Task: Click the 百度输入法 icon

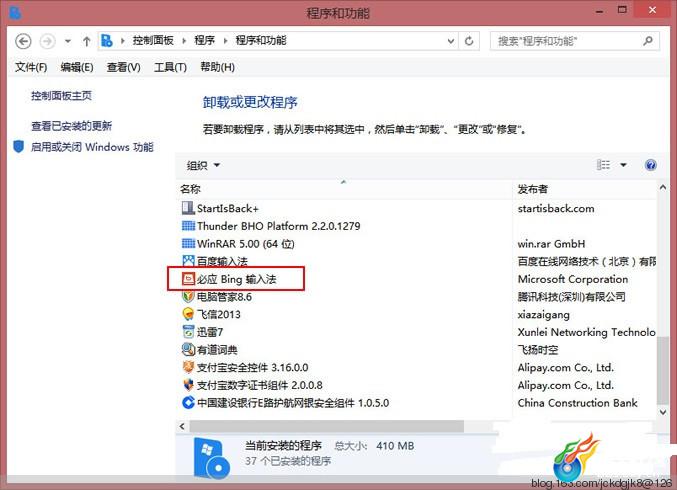Action: pos(188,261)
